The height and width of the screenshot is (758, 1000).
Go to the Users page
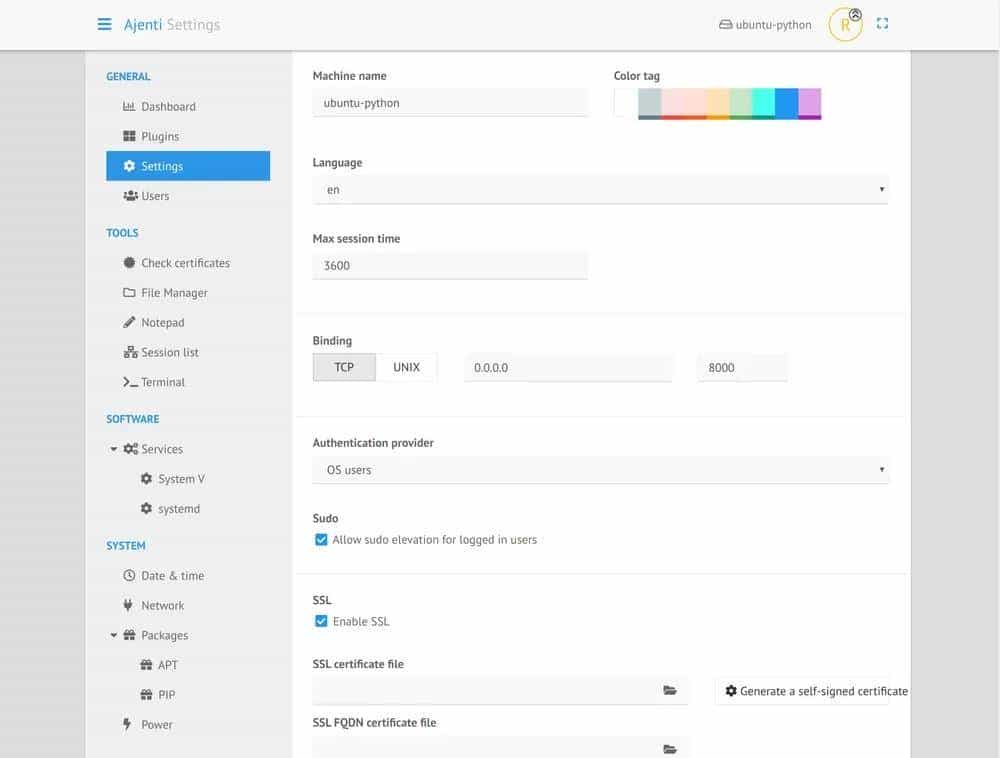pos(155,196)
